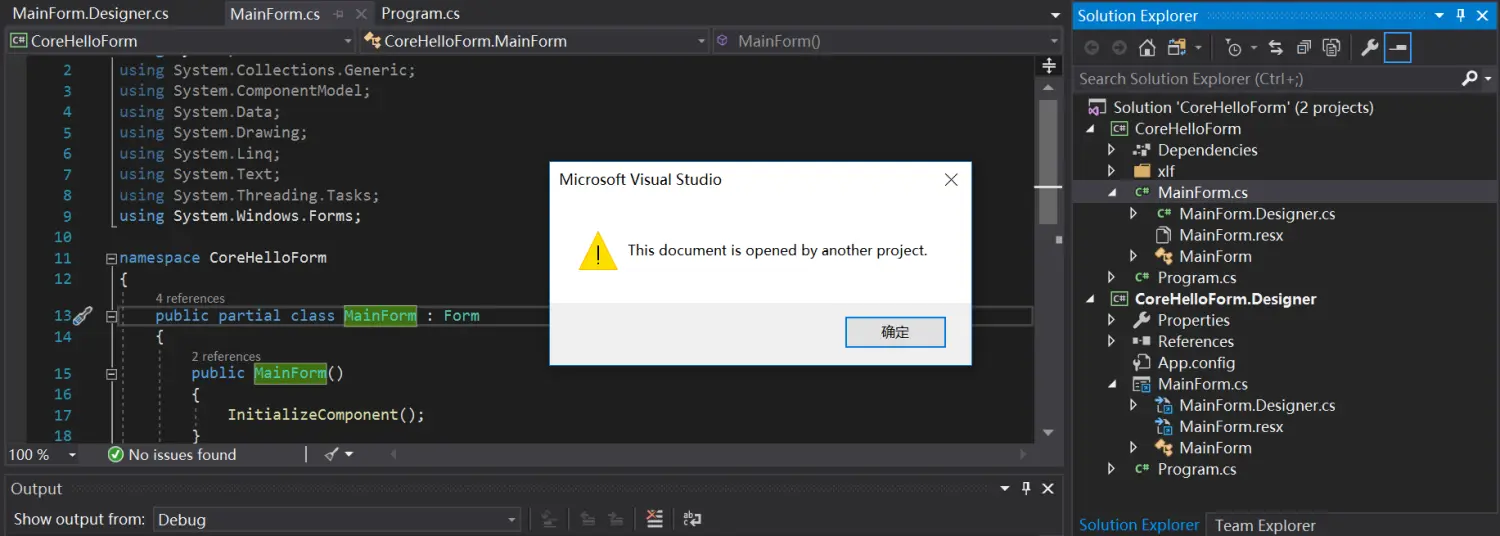Image resolution: width=1500 pixels, height=536 pixels.
Task: Click the editor vertical scrollbar thumb
Action: 1048,160
